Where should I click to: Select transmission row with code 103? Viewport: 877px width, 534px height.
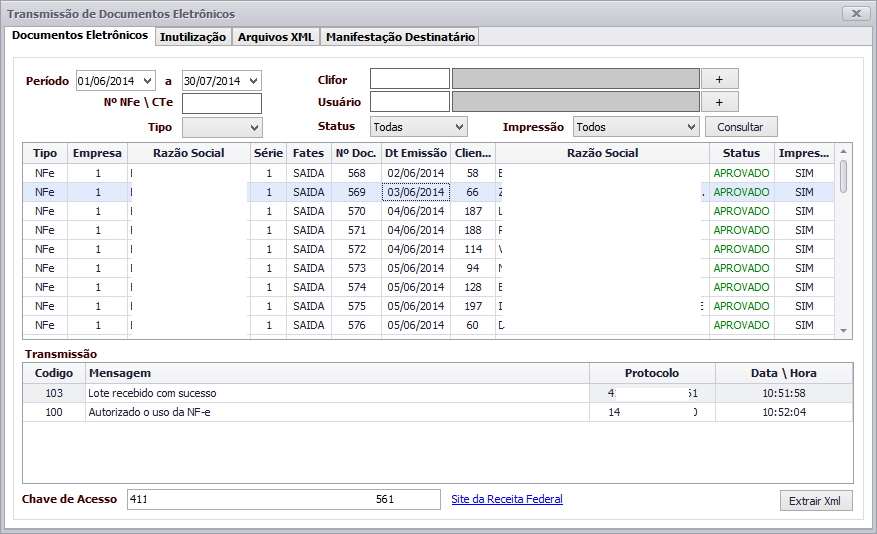[x=438, y=394]
